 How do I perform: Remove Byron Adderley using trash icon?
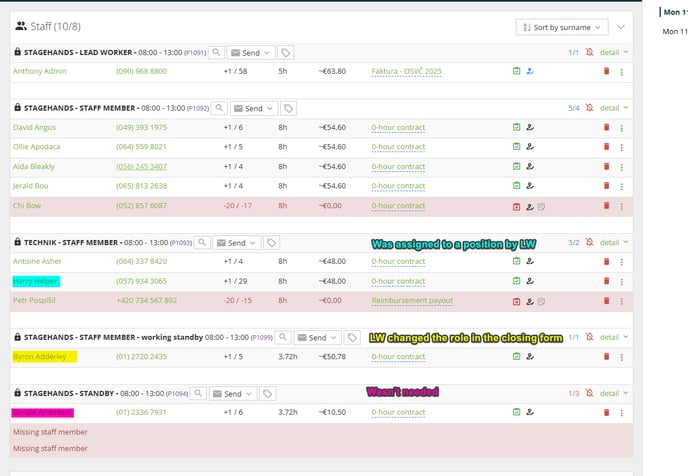click(606, 357)
